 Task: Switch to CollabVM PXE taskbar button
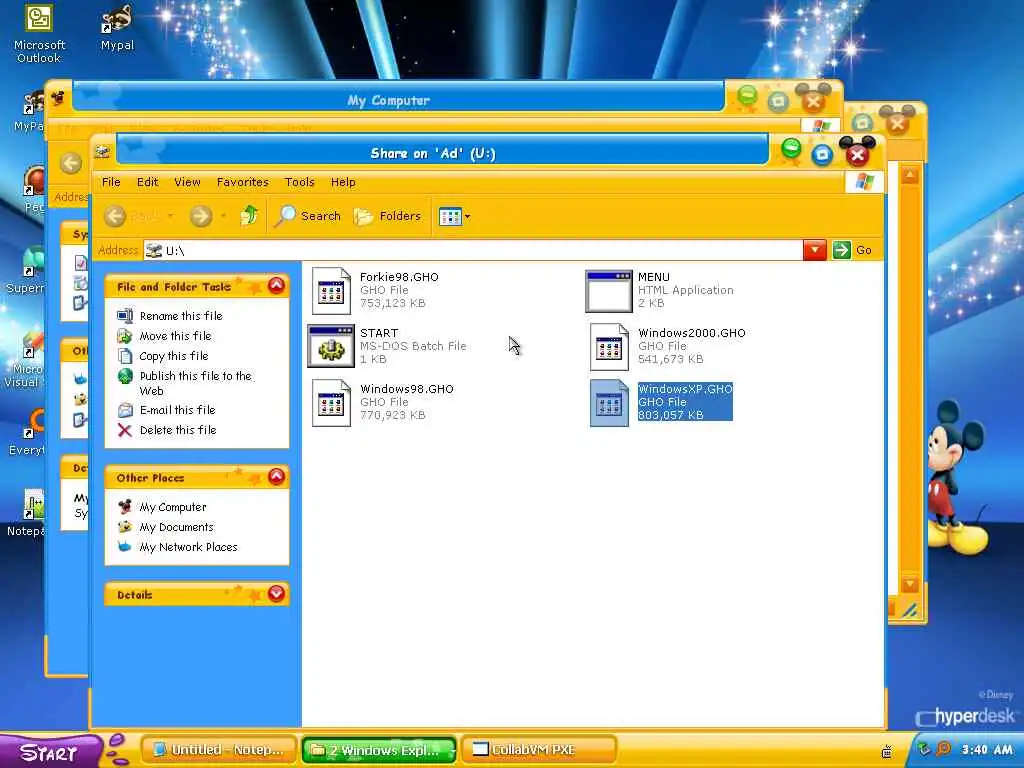pyautogui.click(x=539, y=750)
